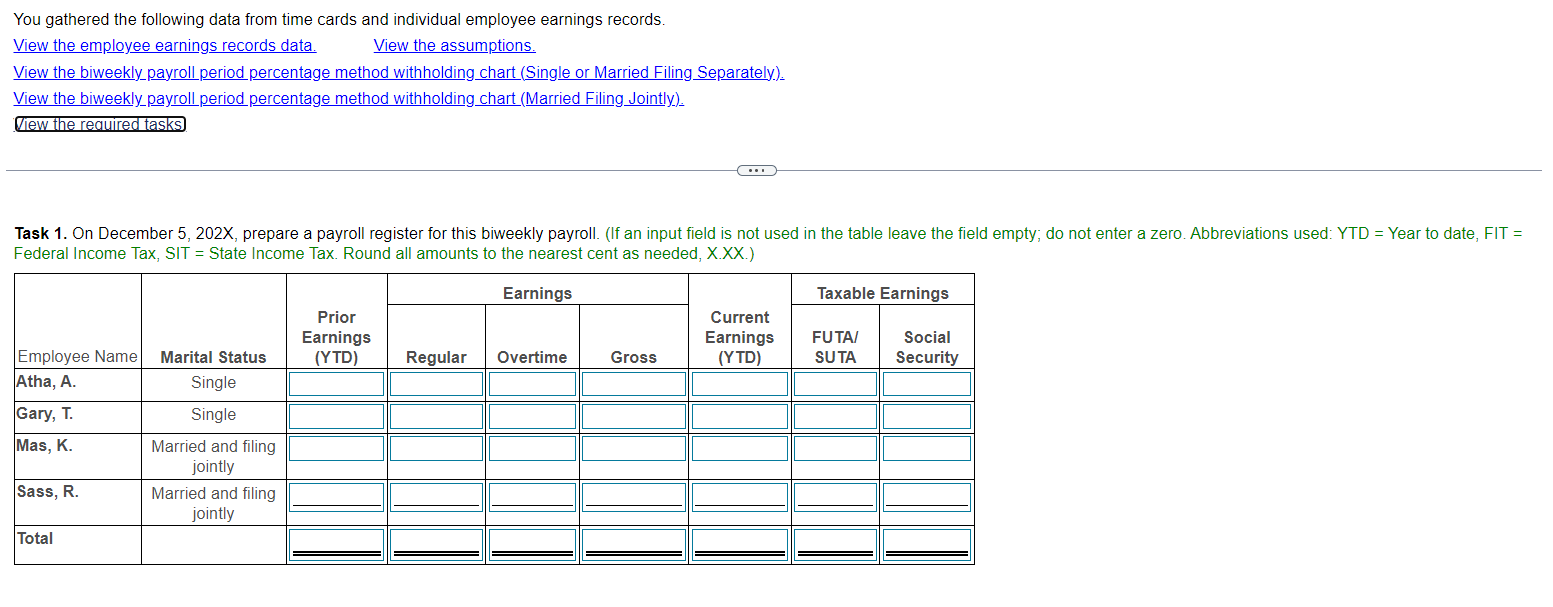The width and height of the screenshot is (1553, 607).
Task: Select the Total row Regular field
Action: [x=436, y=543]
